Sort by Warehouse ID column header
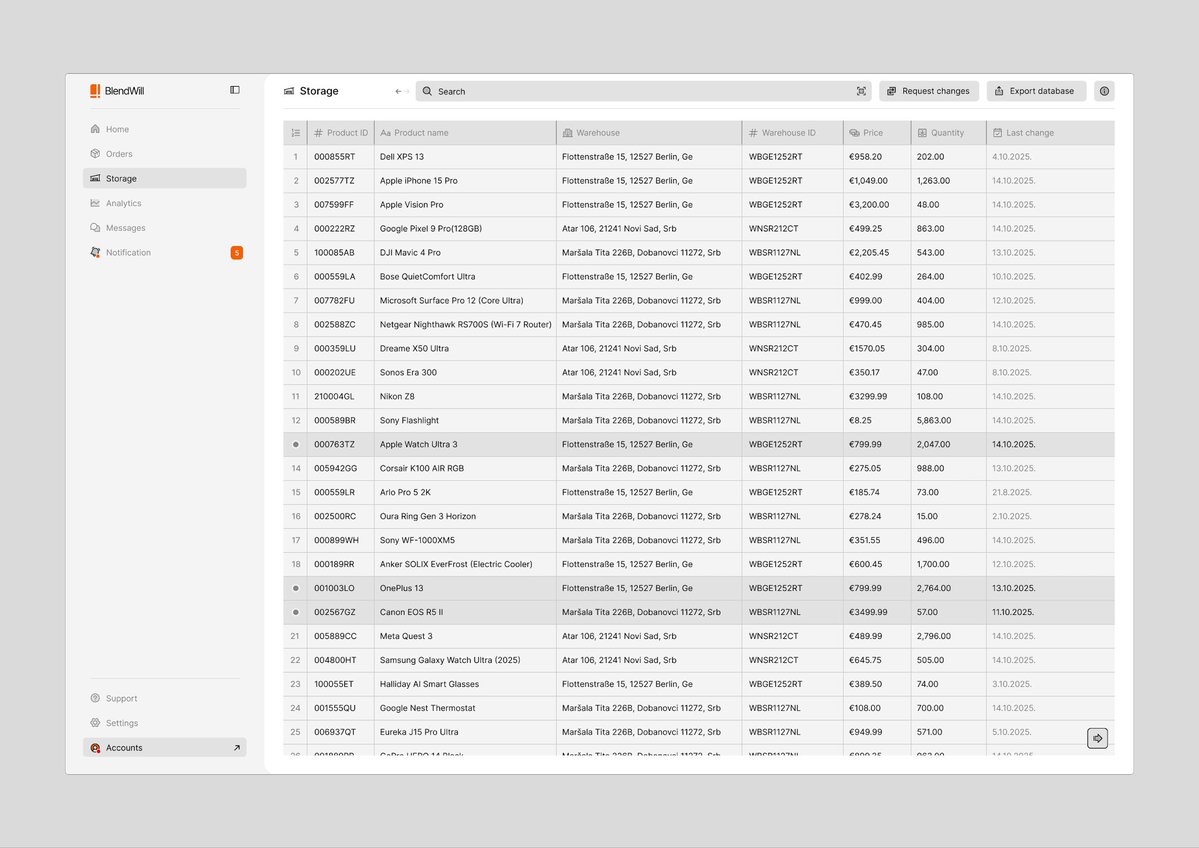The width and height of the screenshot is (1199, 848). click(x=792, y=133)
